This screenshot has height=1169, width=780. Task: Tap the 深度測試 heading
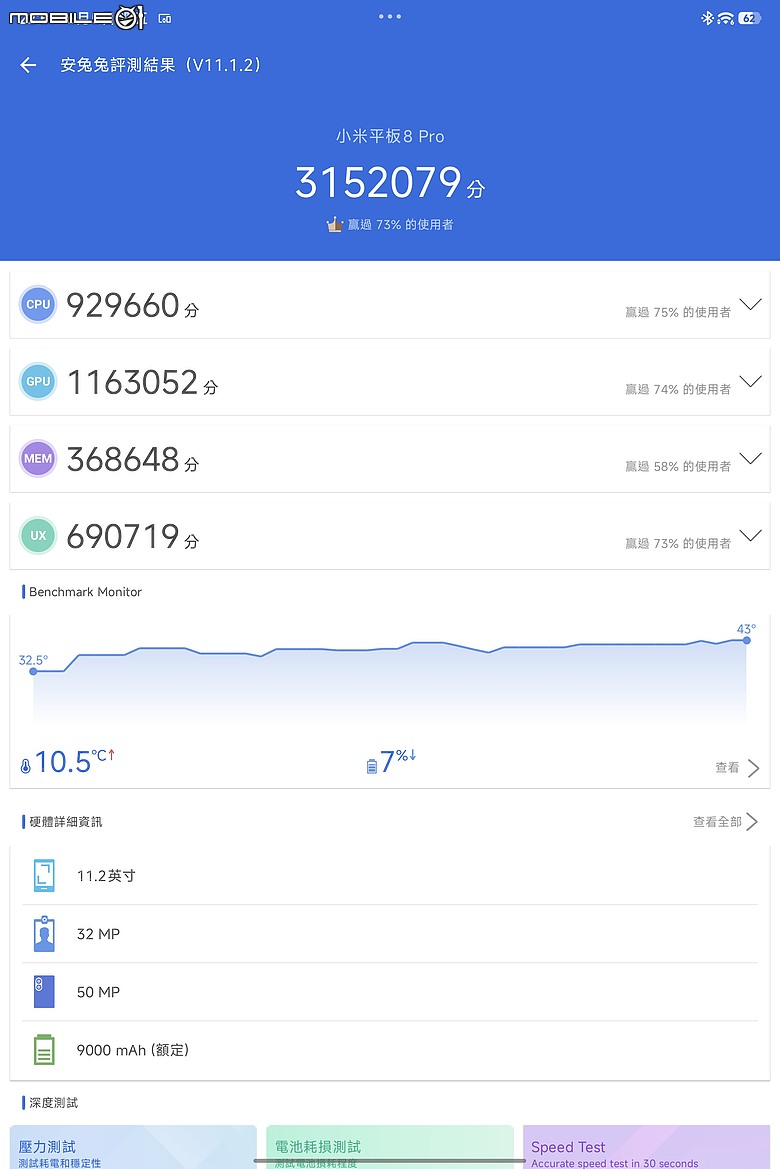click(x=53, y=1103)
